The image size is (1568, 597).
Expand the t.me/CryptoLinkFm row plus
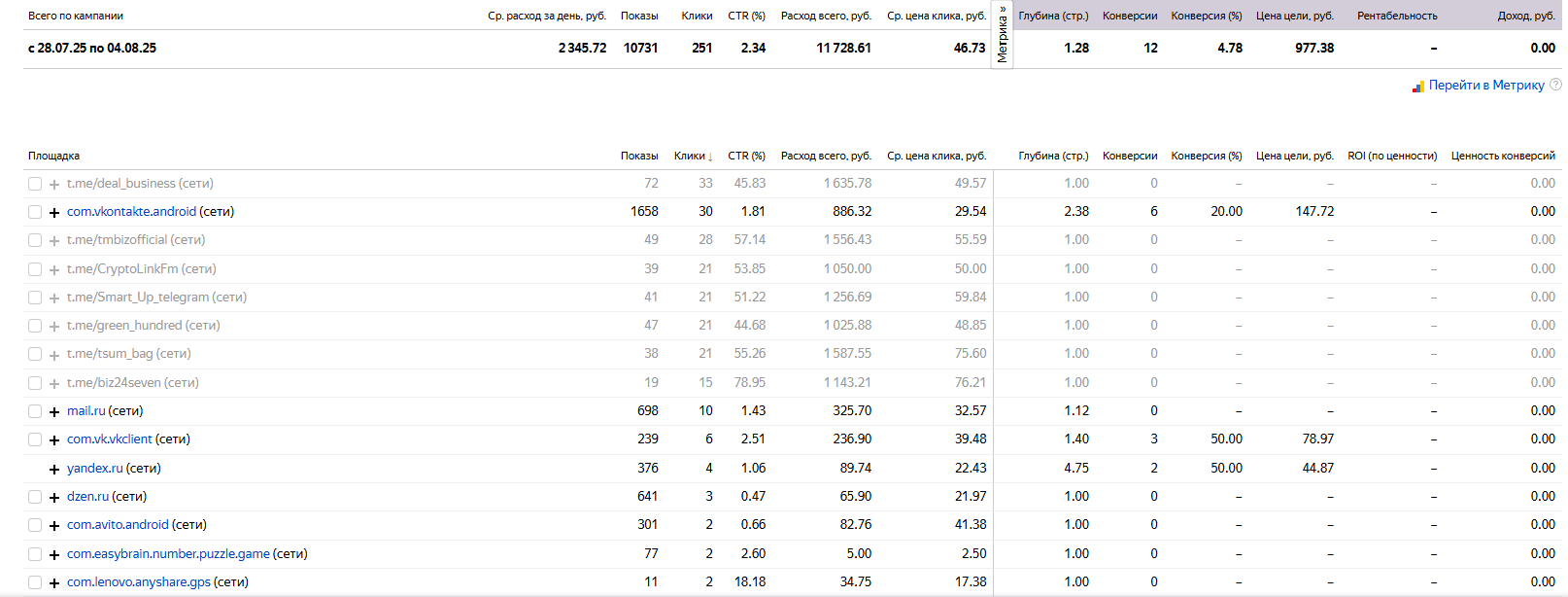(54, 269)
